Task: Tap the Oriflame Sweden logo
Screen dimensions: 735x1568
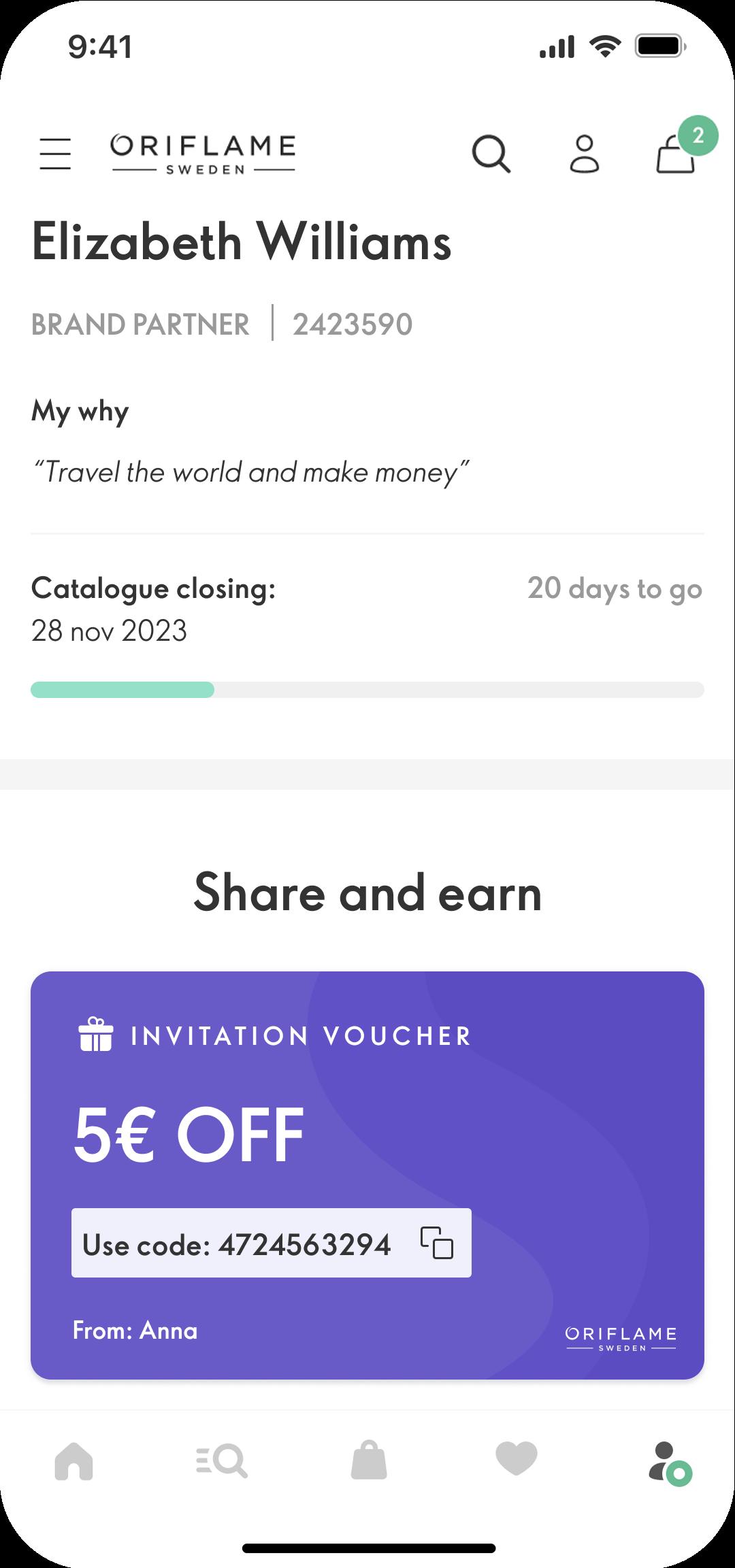Action: pos(203,154)
